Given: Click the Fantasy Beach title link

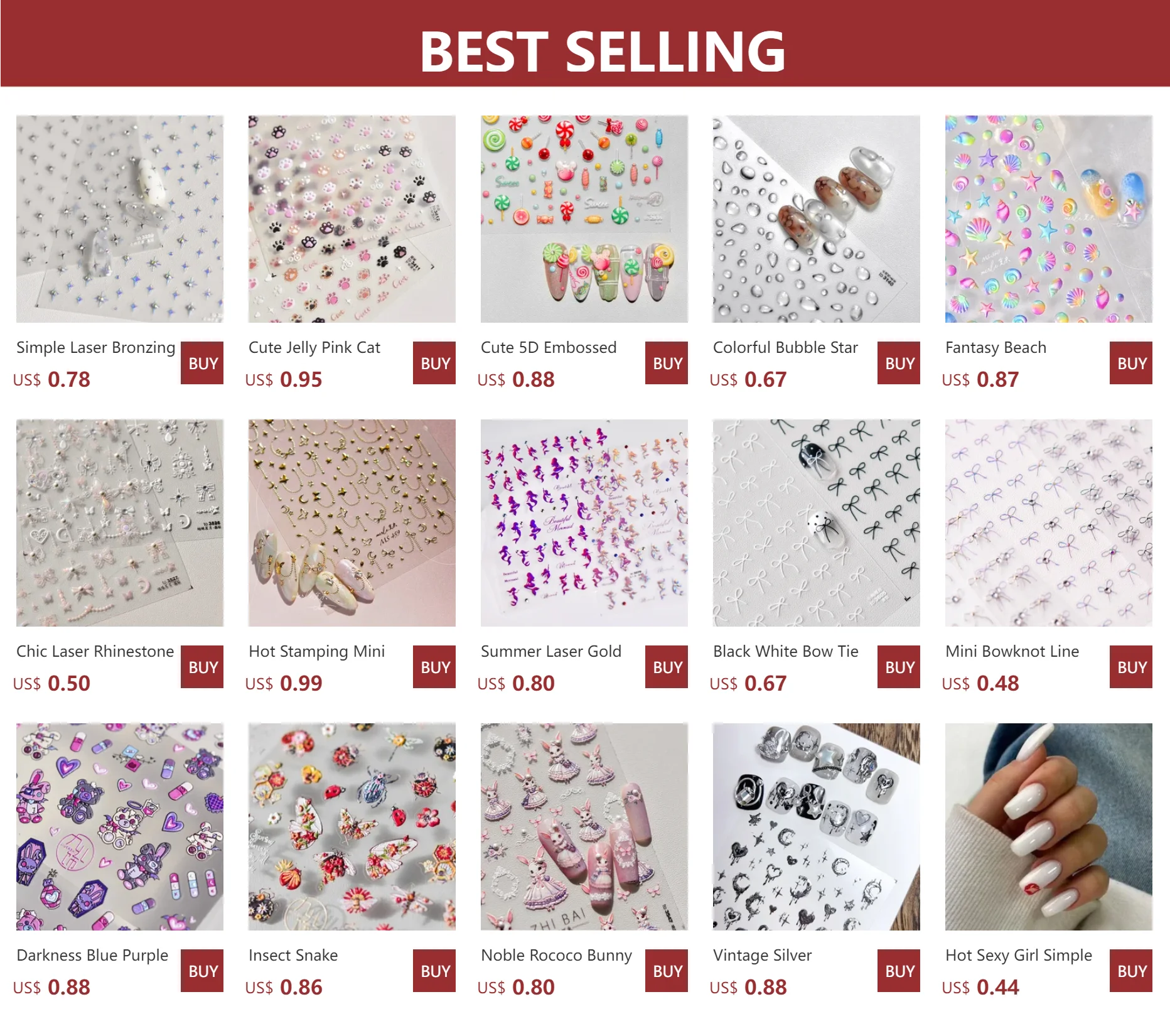Looking at the screenshot, I should point(996,347).
